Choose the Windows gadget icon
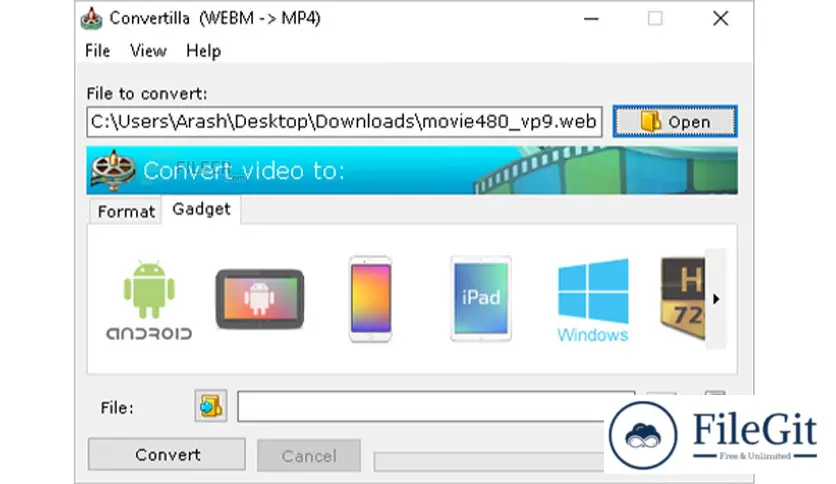The image size is (836, 484). [x=593, y=300]
